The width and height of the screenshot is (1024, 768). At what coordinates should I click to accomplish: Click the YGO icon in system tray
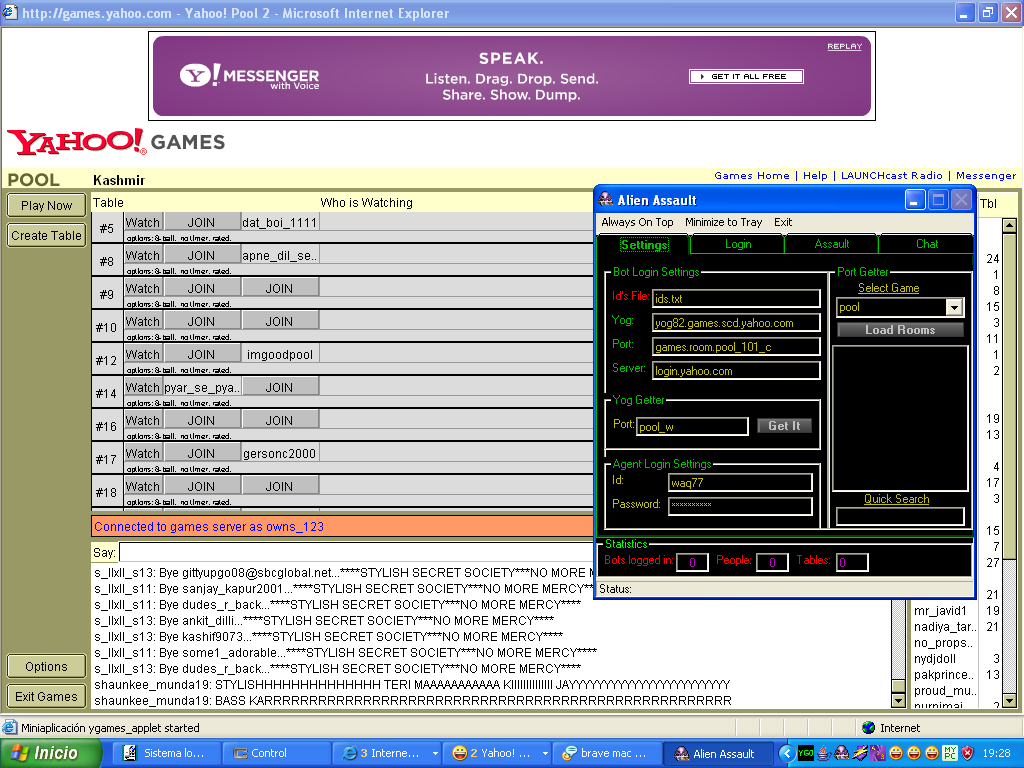[805, 753]
